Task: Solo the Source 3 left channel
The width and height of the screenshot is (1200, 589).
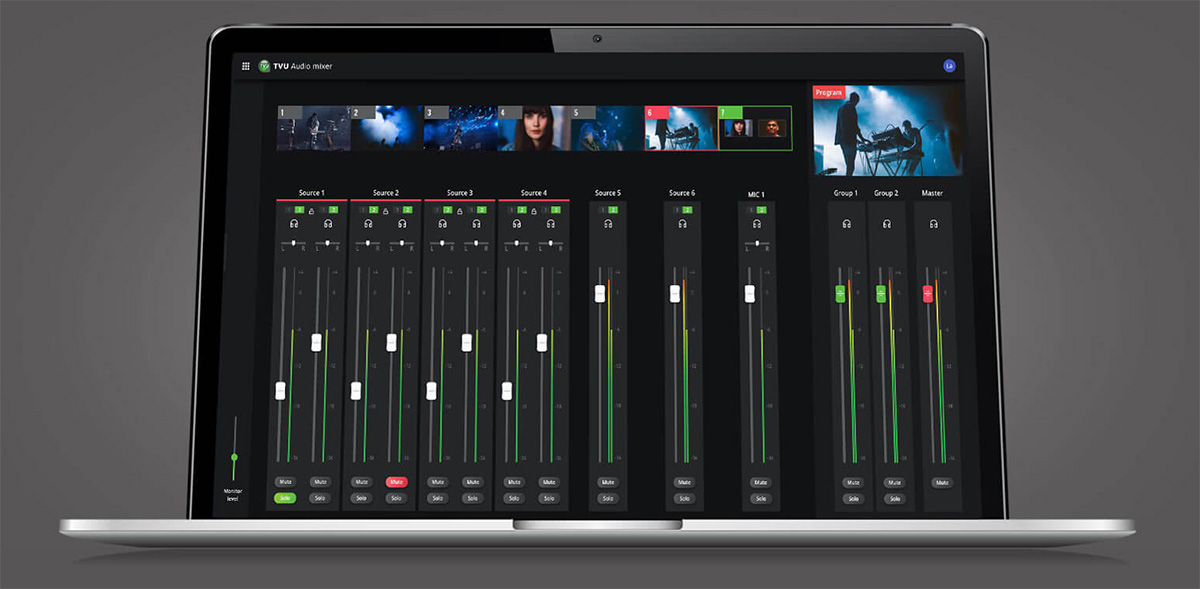Action: [437, 498]
